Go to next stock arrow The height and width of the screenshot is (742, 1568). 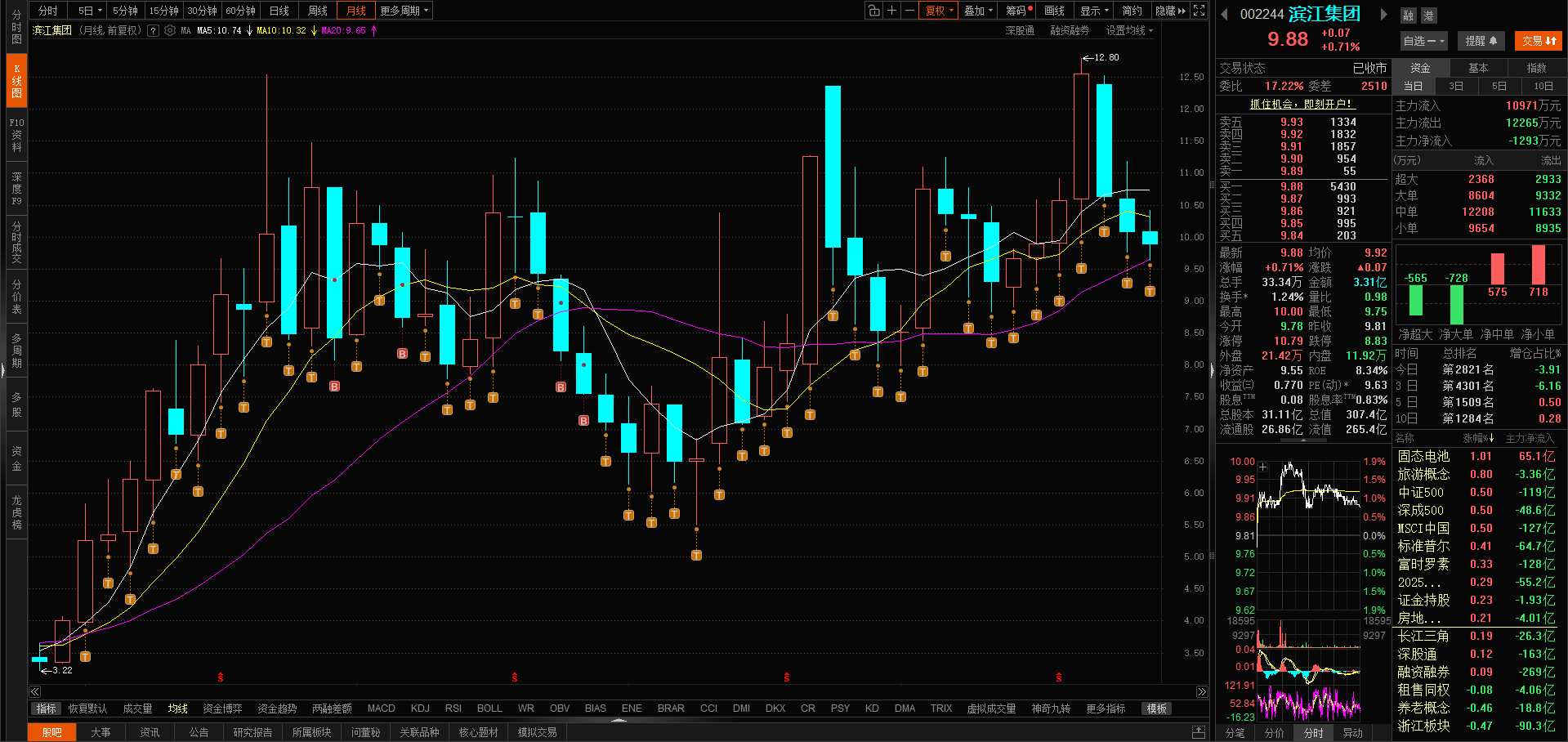tap(1383, 14)
